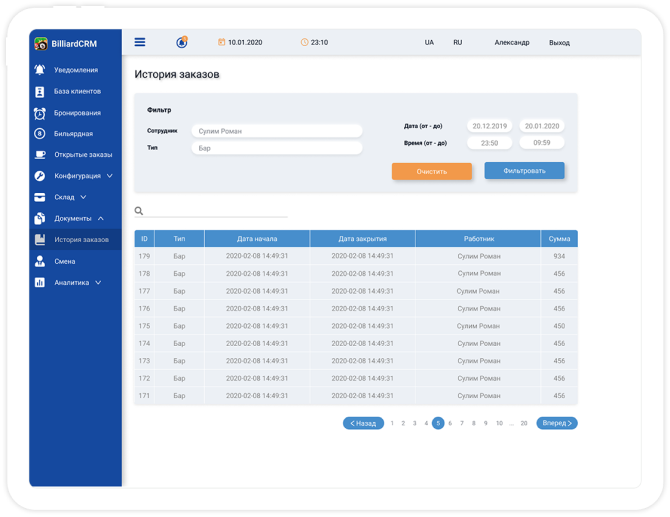Click the BilliardCRM logo
This screenshot has width=670, height=517.
(41, 44)
